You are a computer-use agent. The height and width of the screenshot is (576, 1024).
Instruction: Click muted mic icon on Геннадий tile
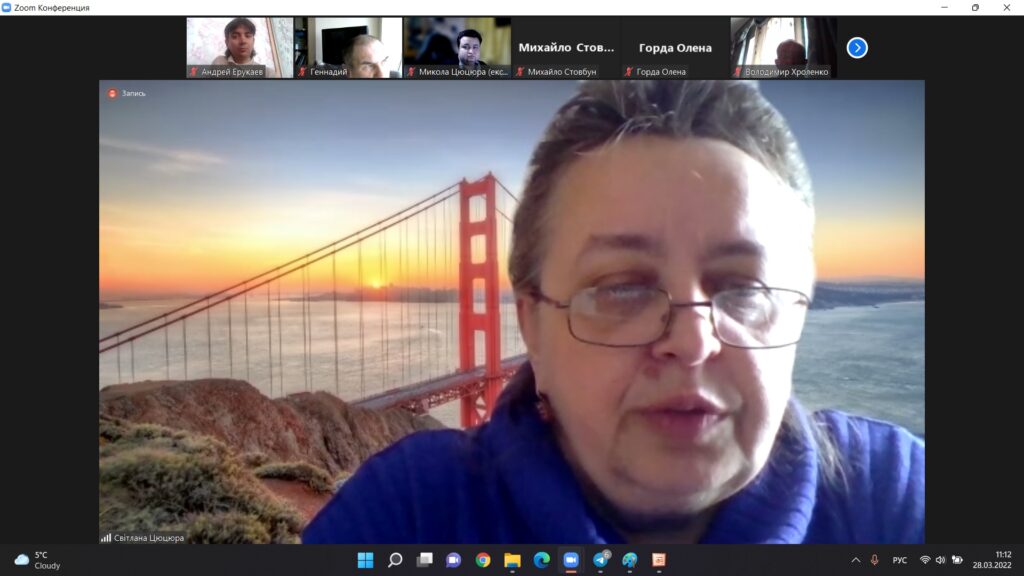(x=302, y=72)
